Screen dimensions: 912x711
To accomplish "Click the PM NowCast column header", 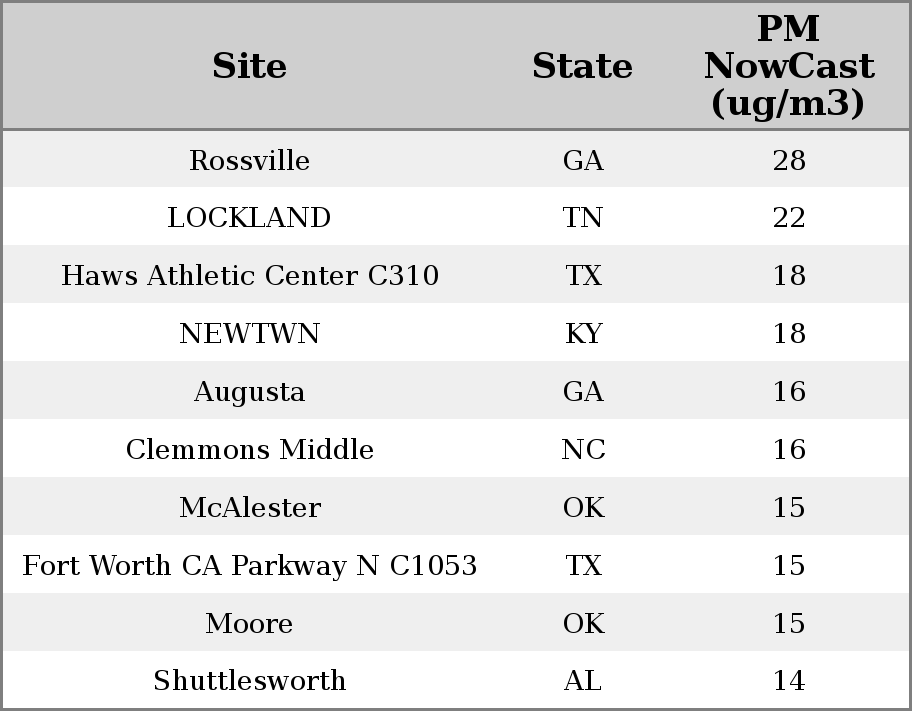I will 789,66.
